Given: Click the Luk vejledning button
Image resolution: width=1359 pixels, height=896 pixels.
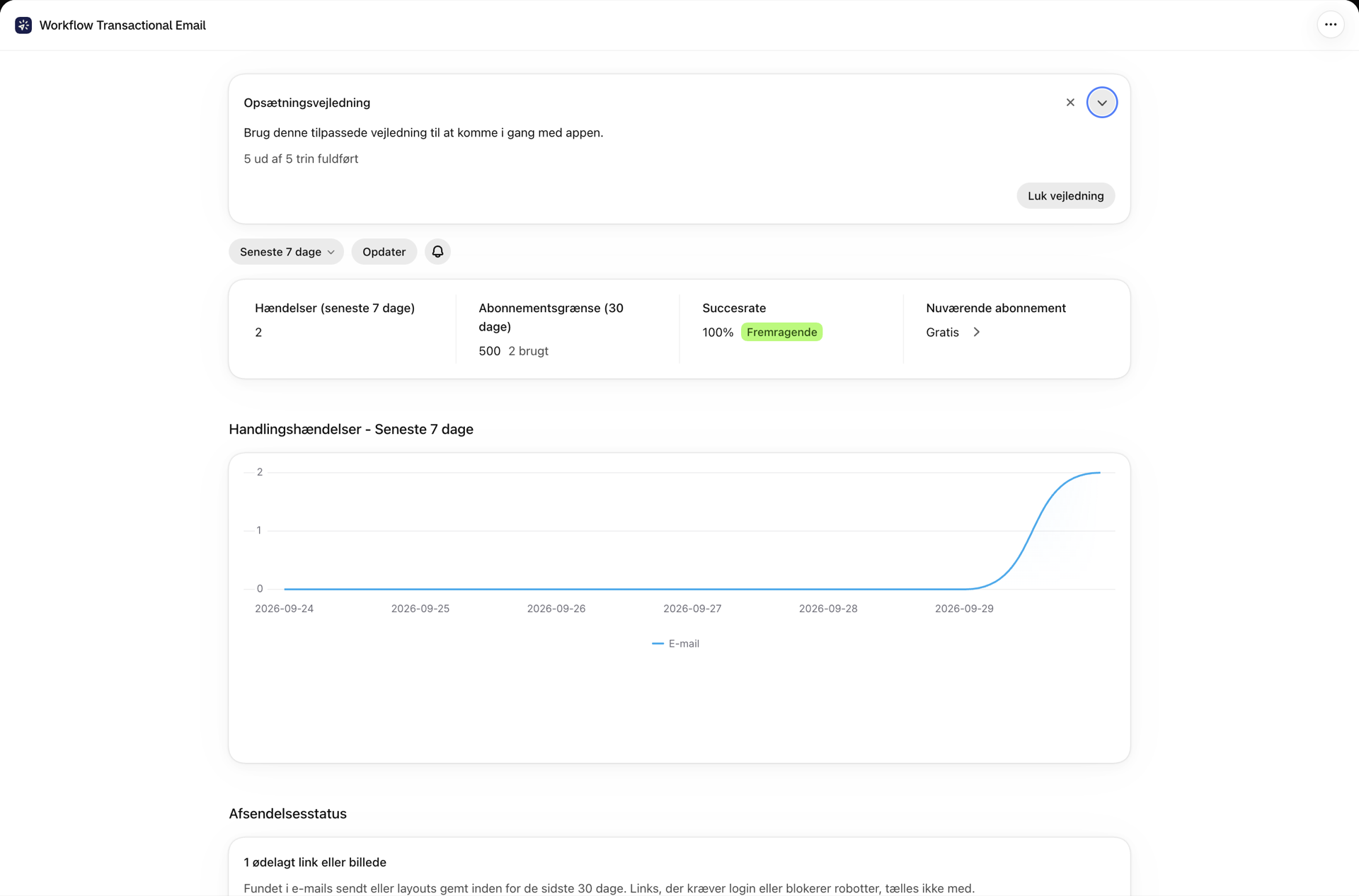Looking at the screenshot, I should tap(1065, 196).
